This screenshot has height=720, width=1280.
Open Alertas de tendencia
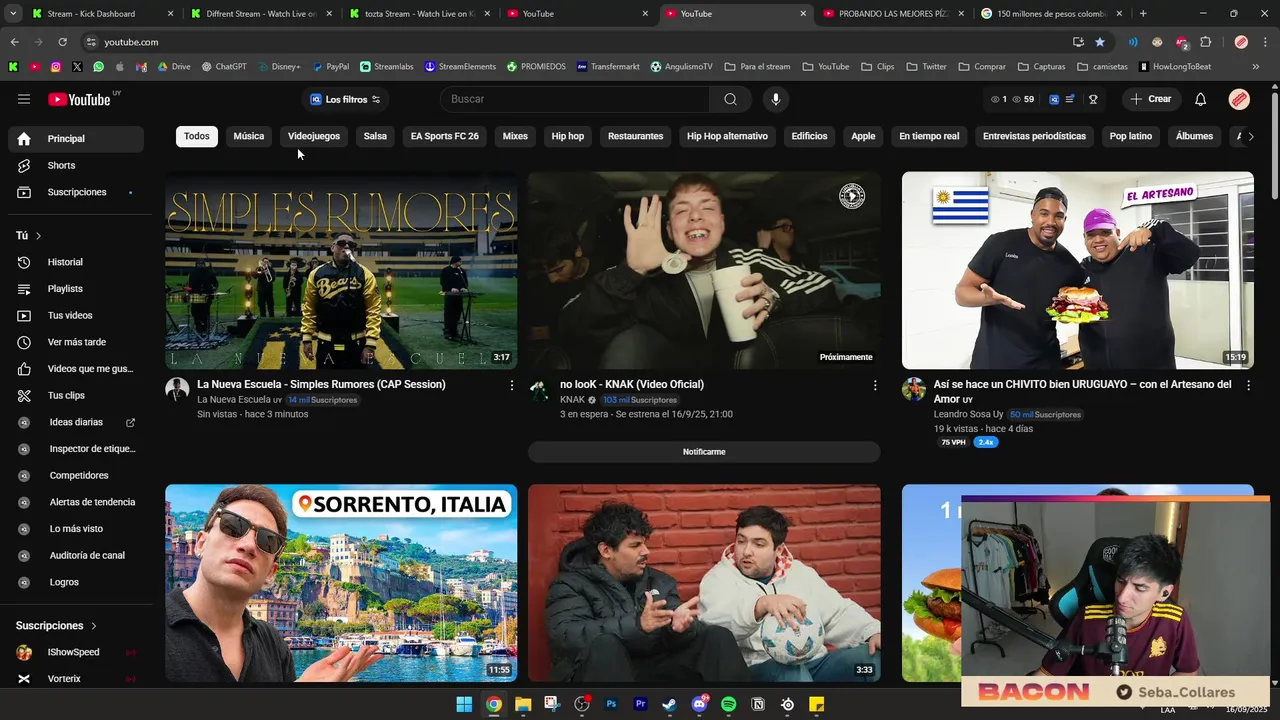point(76,502)
